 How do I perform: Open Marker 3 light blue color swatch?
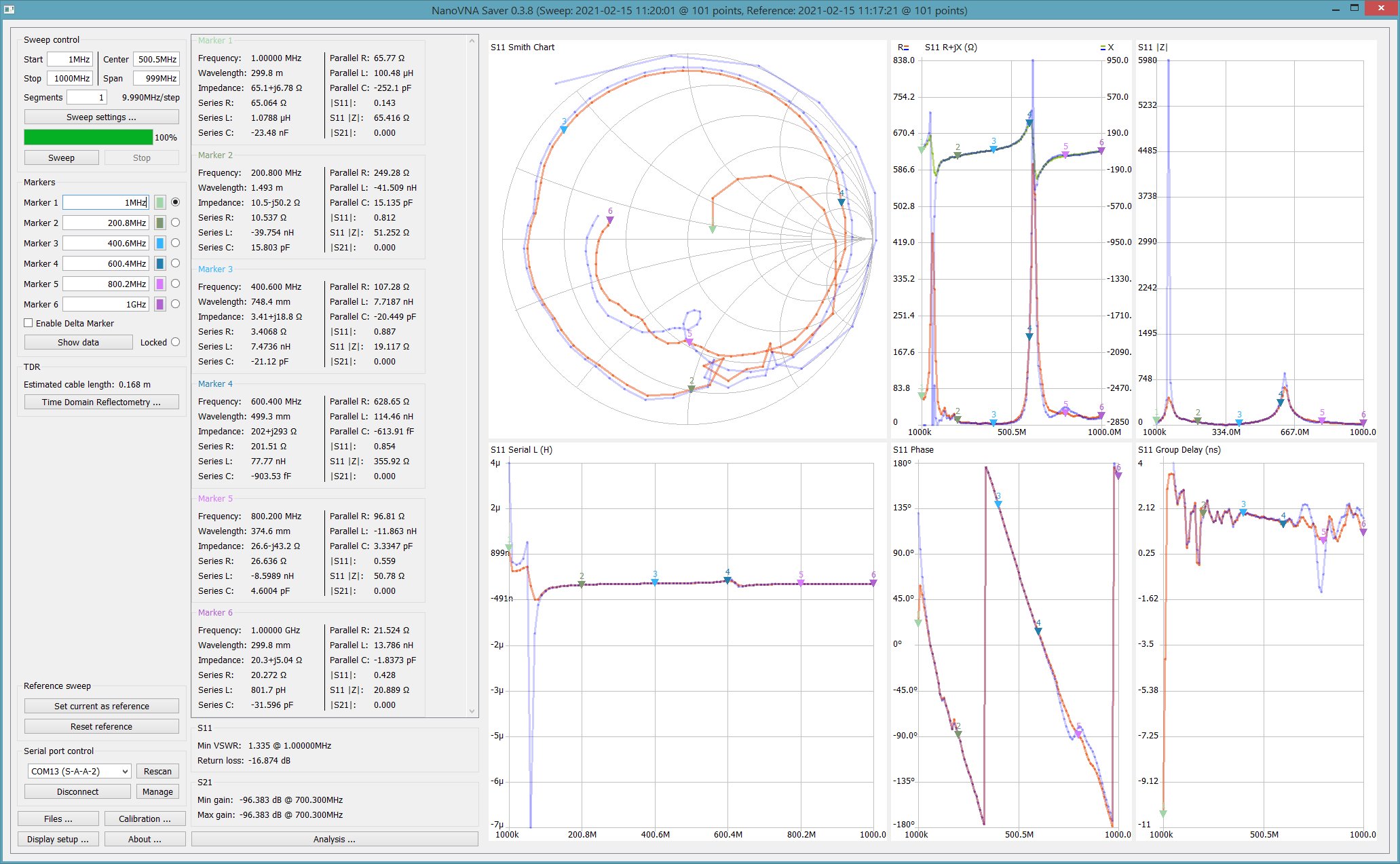[x=160, y=243]
